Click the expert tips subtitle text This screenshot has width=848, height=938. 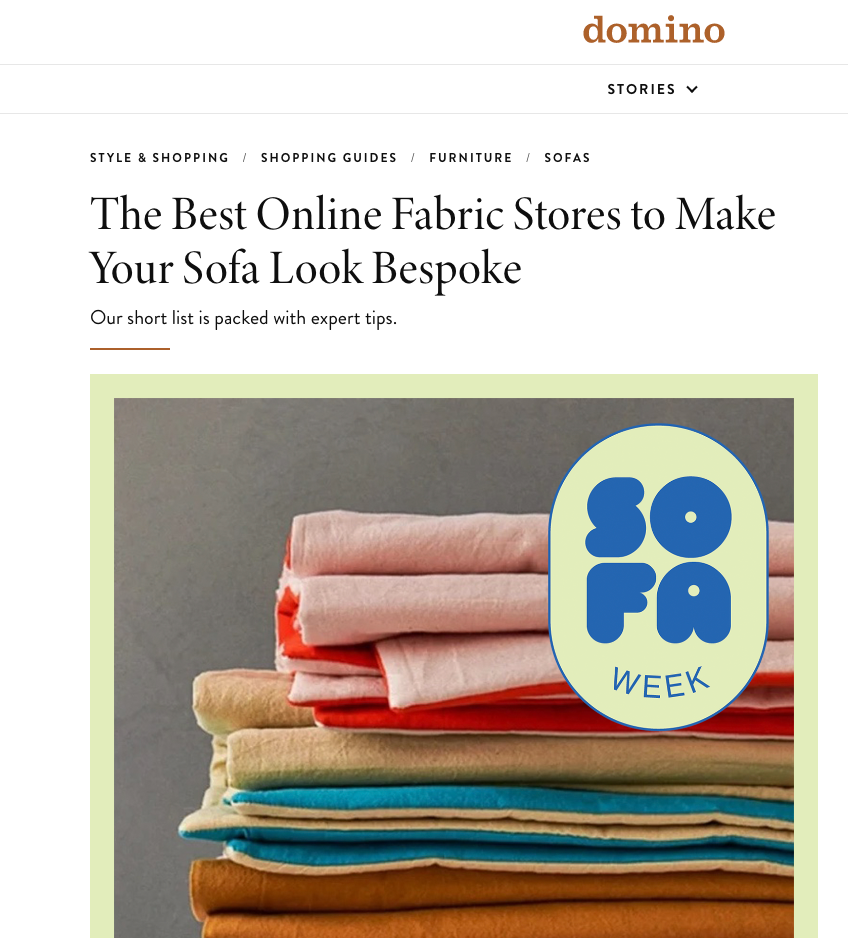pyautogui.click(x=243, y=318)
